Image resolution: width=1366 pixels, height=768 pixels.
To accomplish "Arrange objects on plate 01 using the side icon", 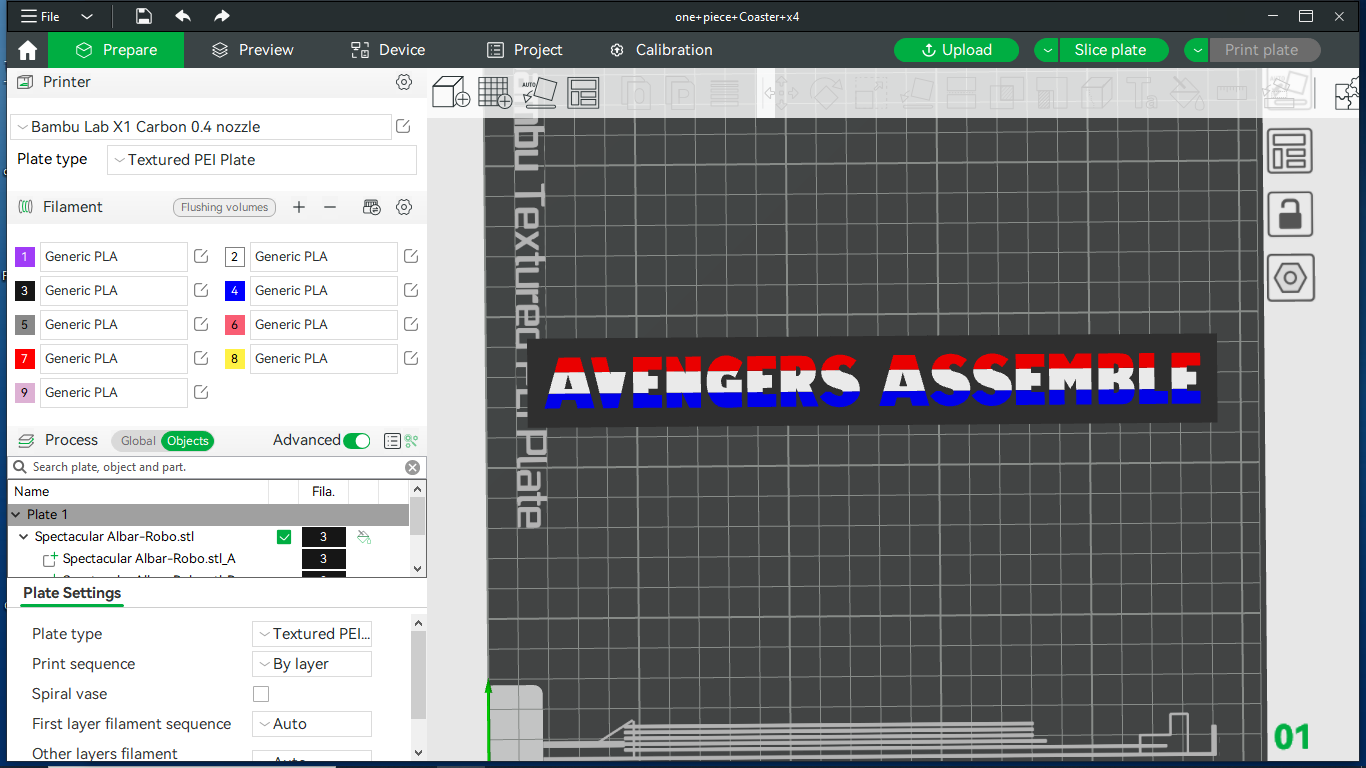I will (x=1290, y=152).
